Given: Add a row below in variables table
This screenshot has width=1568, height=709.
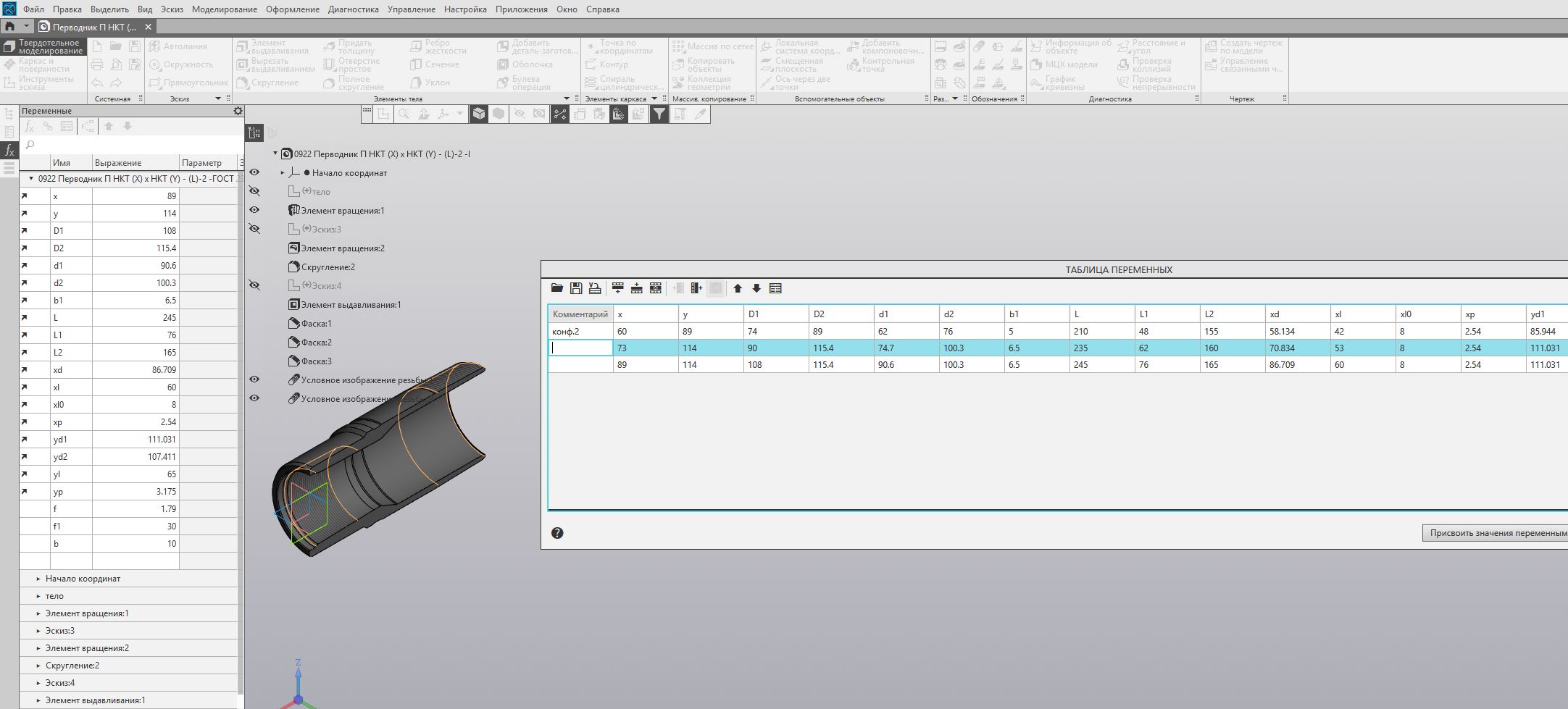Looking at the screenshot, I should coord(618,288).
